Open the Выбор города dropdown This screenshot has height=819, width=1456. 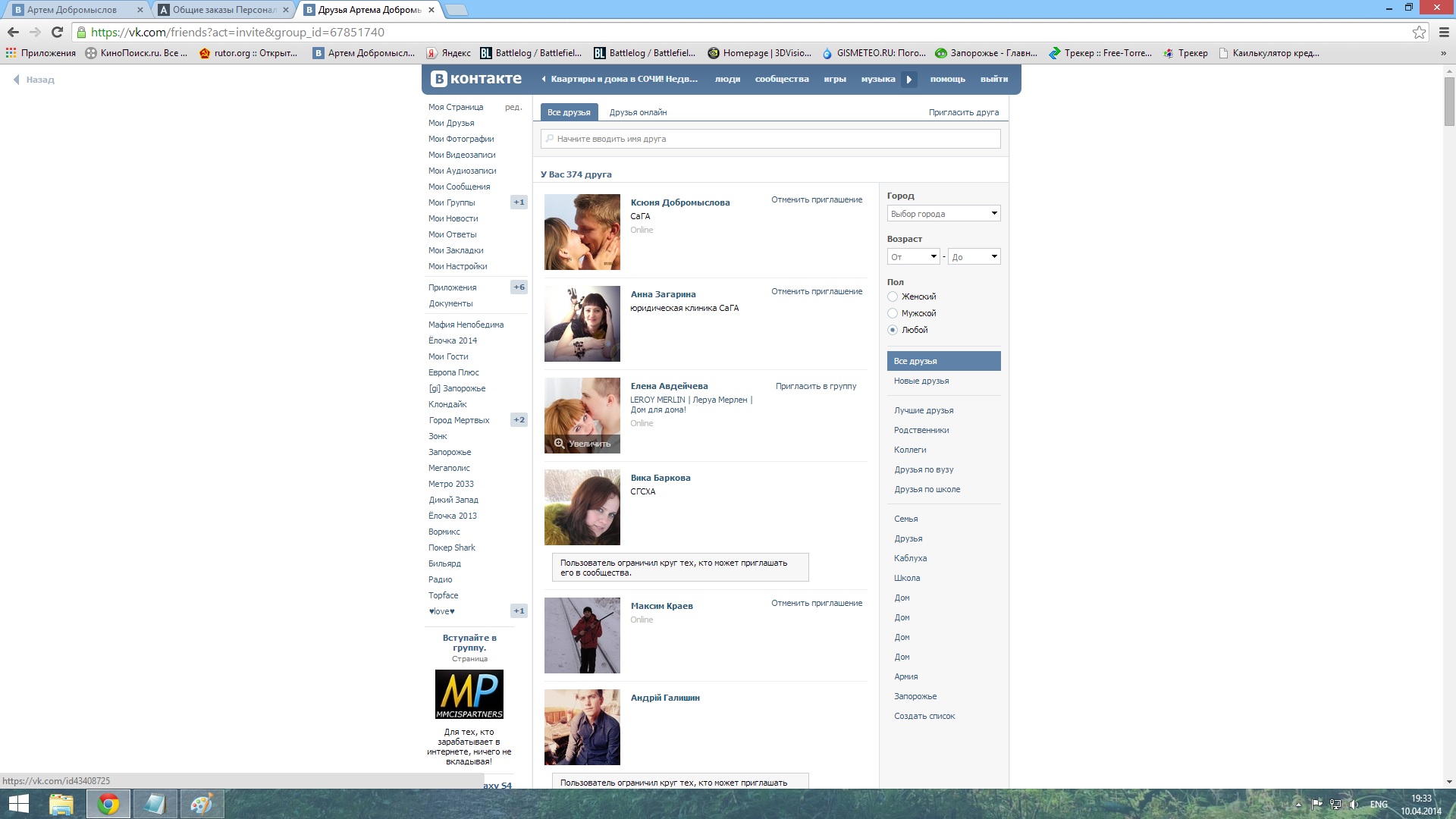click(x=943, y=214)
